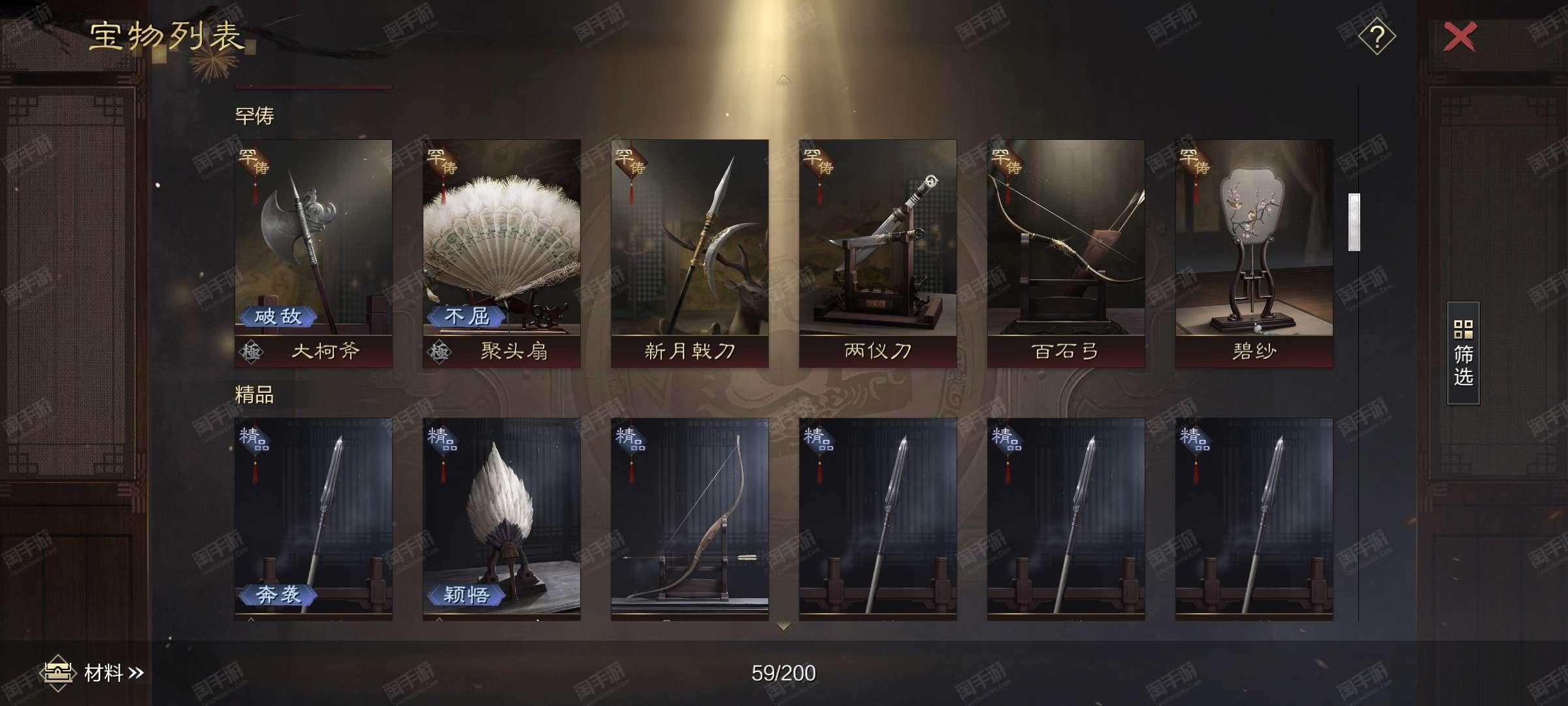
Task: Click the 颖悟 skill tag on feather fan
Action: click(x=466, y=594)
